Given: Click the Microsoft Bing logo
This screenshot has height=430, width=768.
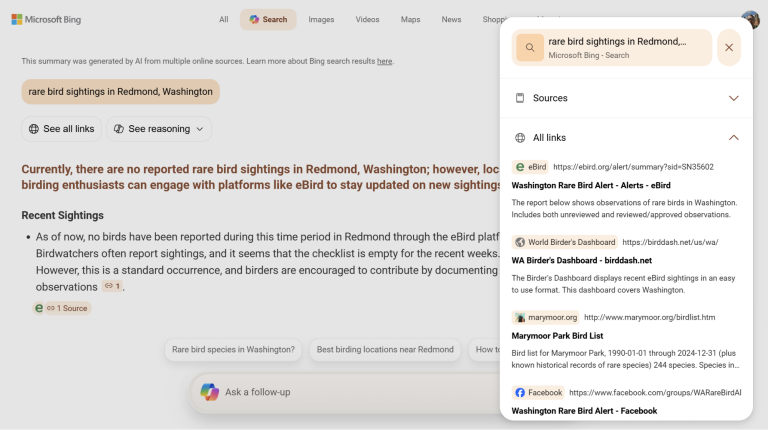Looking at the screenshot, I should point(46,20).
